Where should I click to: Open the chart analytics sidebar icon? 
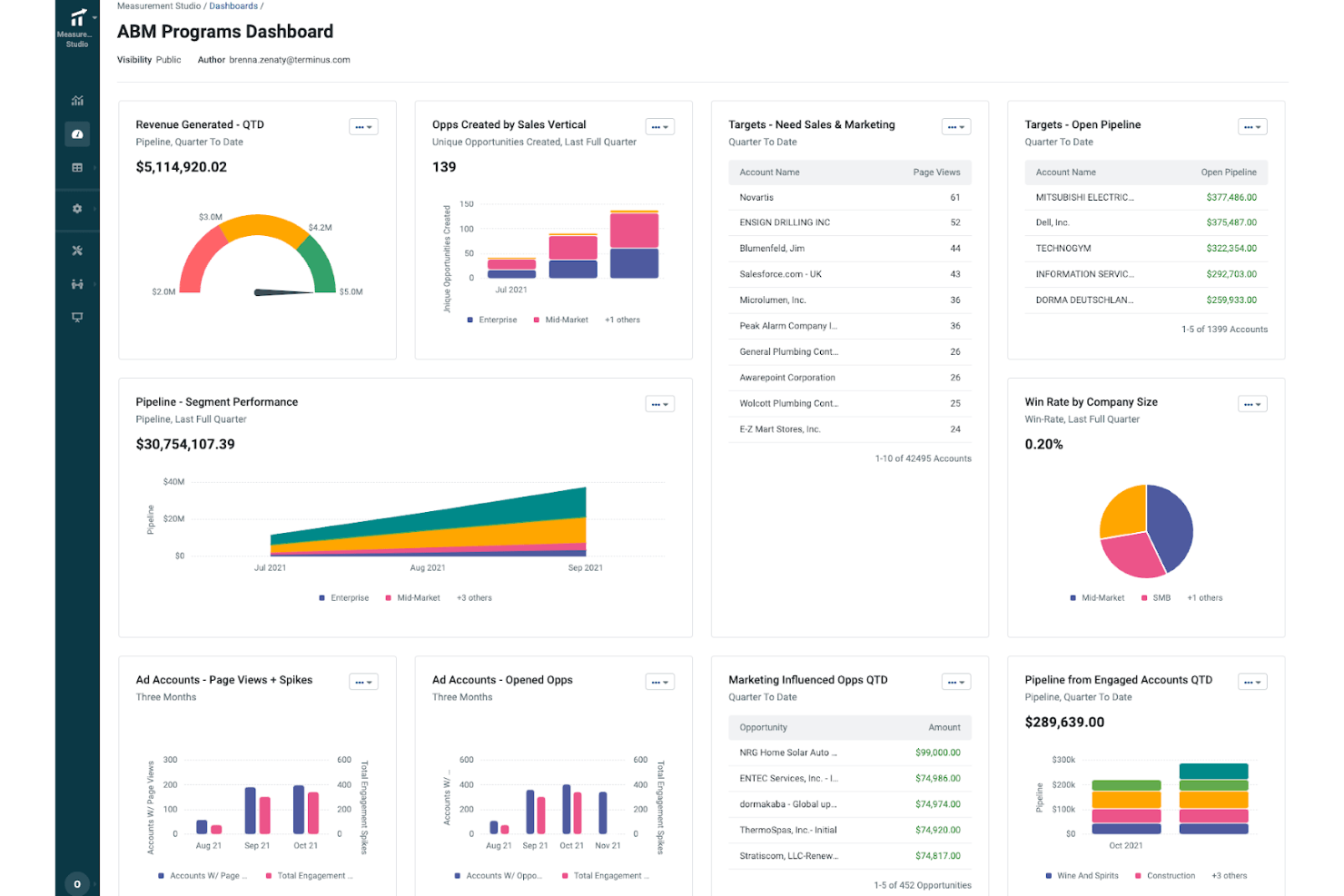[77, 101]
